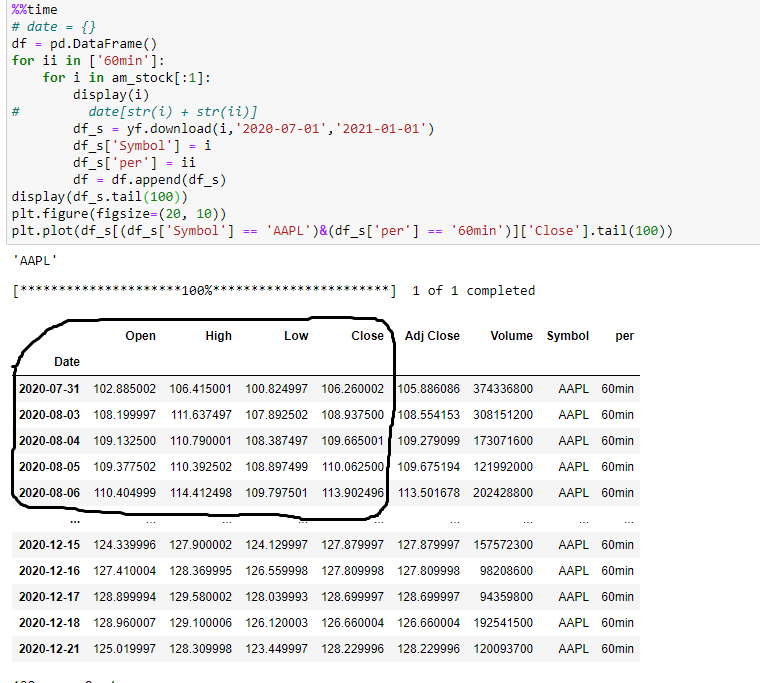Click Volume value 202428800
Viewport: 760px width, 683px height.
[503, 493]
